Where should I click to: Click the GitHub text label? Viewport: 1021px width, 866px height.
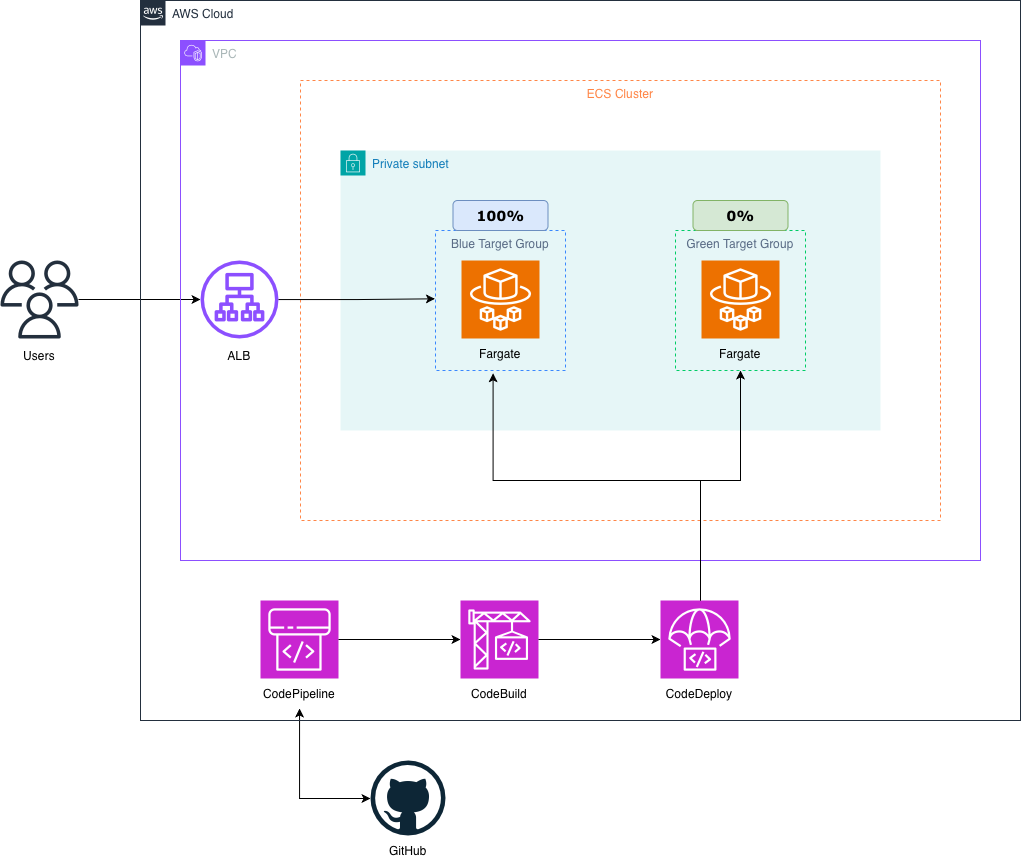pos(407,851)
